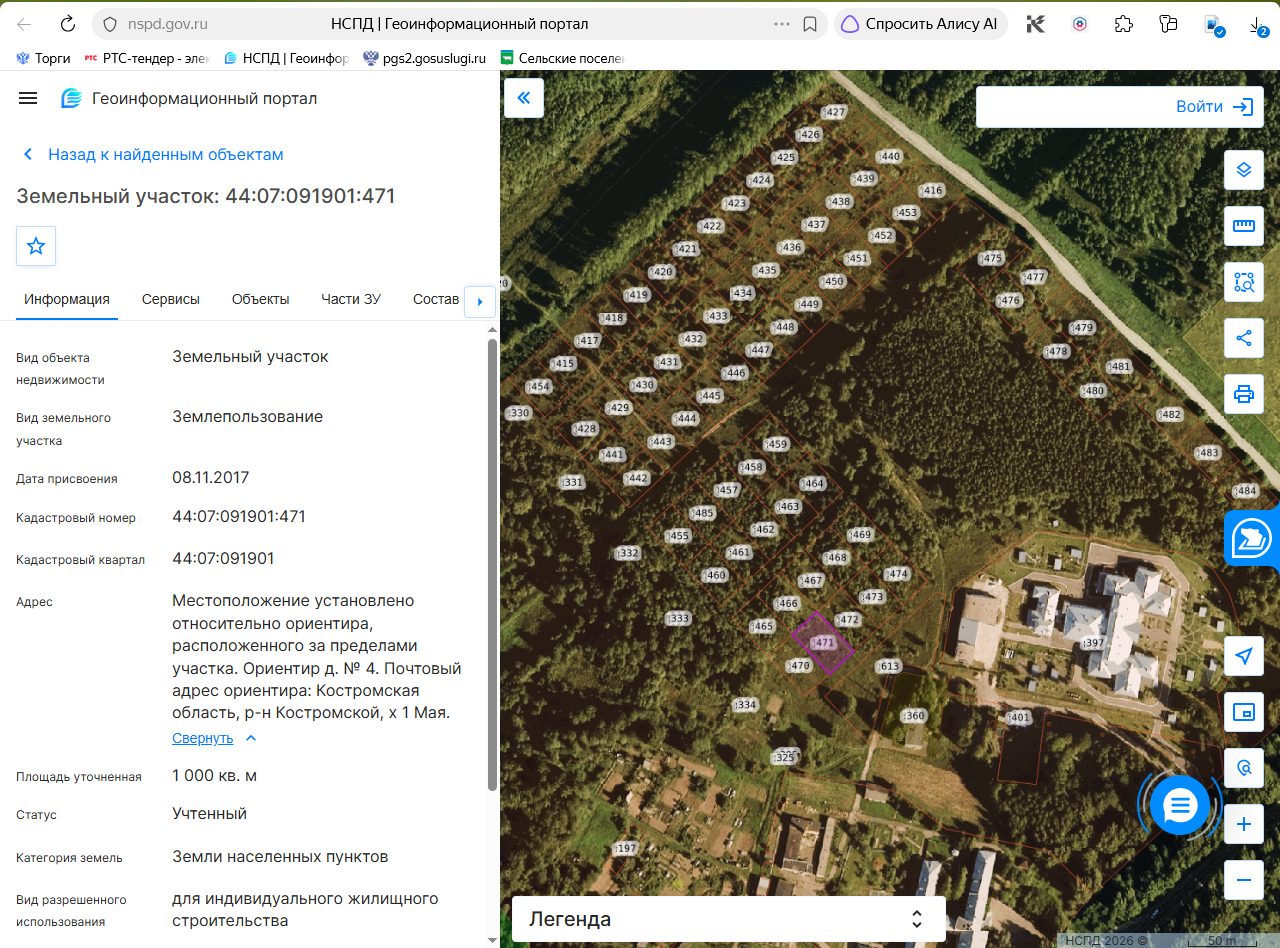Screen dimensions: 1280x948
Task: Go back via Назад к найденным объектам
Action: [x=153, y=155]
